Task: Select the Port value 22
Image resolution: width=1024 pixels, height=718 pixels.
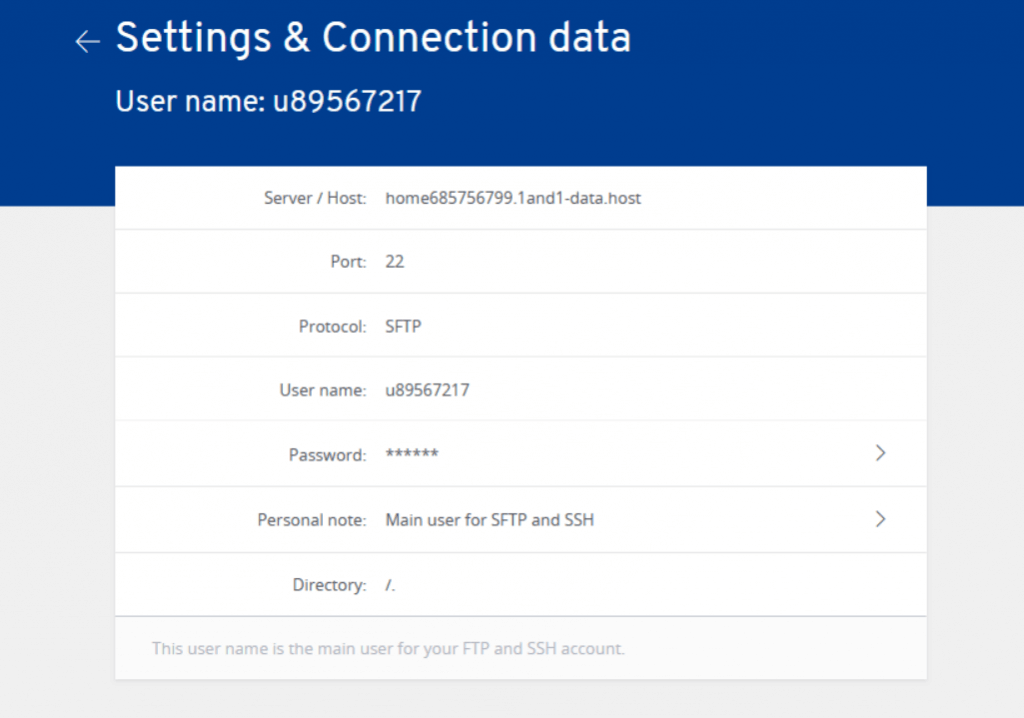Action: [x=393, y=261]
